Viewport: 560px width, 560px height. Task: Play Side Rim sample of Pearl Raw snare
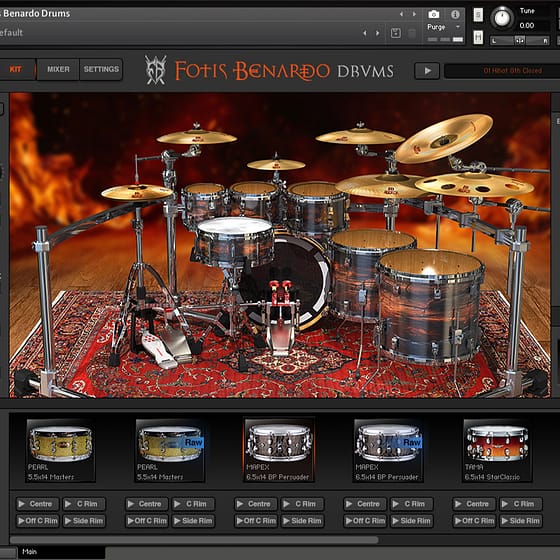[194, 521]
